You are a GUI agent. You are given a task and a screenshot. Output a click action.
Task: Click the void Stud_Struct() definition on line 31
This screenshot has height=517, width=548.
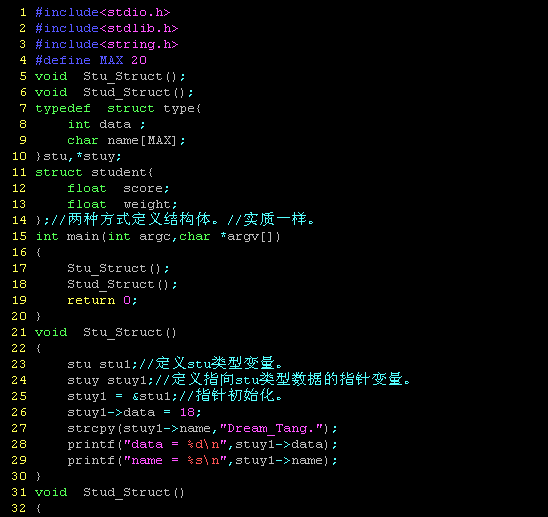[110, 493]
